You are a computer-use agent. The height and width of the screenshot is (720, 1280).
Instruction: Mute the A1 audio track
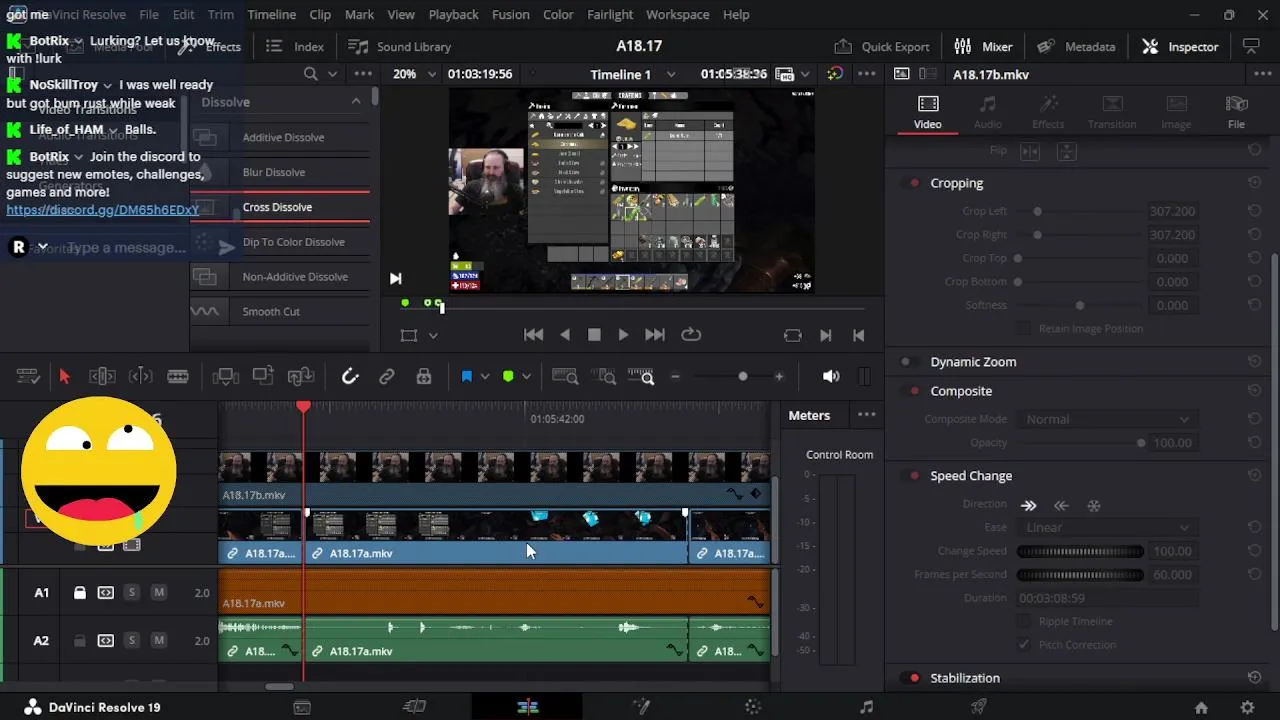point(158,593)
